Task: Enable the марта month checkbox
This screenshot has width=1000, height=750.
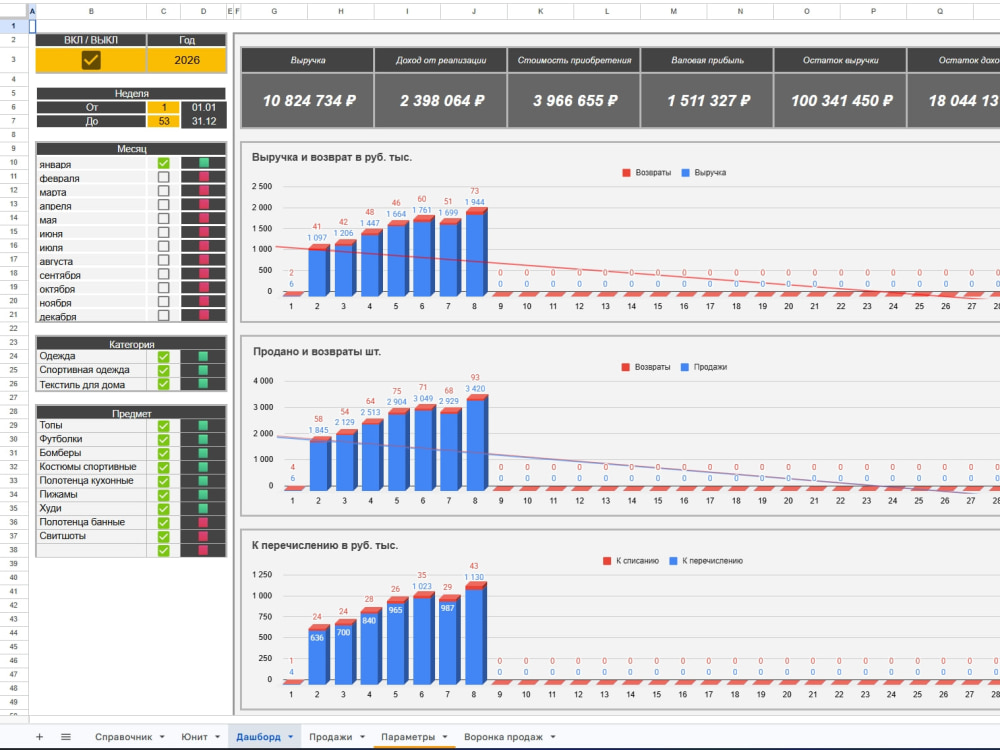Action: tap(164, 191)
